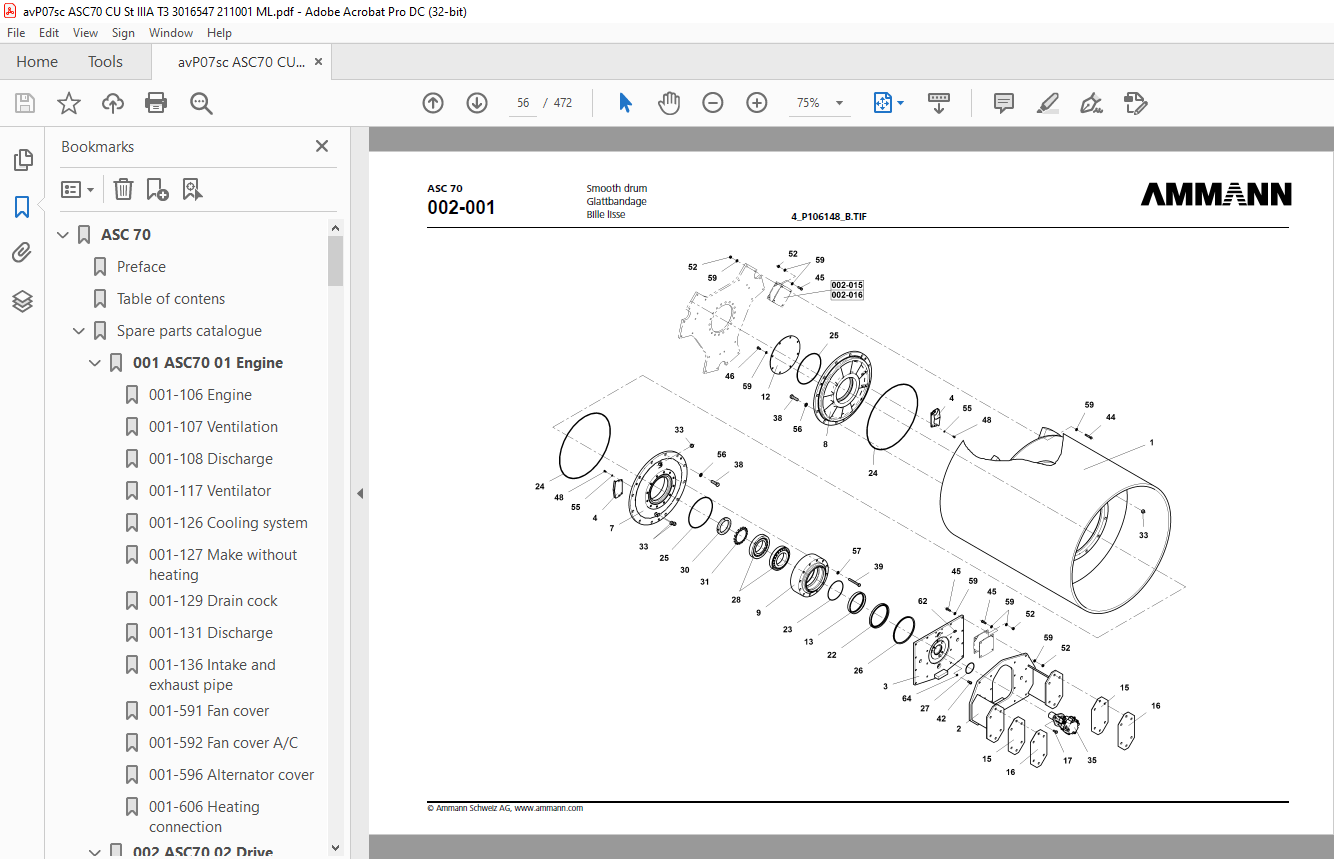Click the cloud upload icon
The width and height of the screenshot is (1334, 859).
coord(113,103)
